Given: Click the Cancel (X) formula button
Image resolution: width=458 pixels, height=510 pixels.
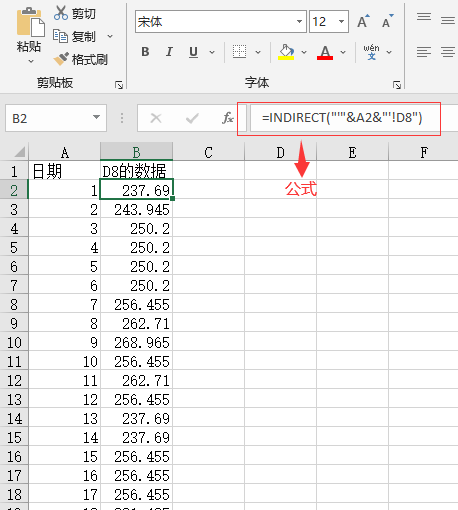Looking at the screenshot, I should point(156,118).
